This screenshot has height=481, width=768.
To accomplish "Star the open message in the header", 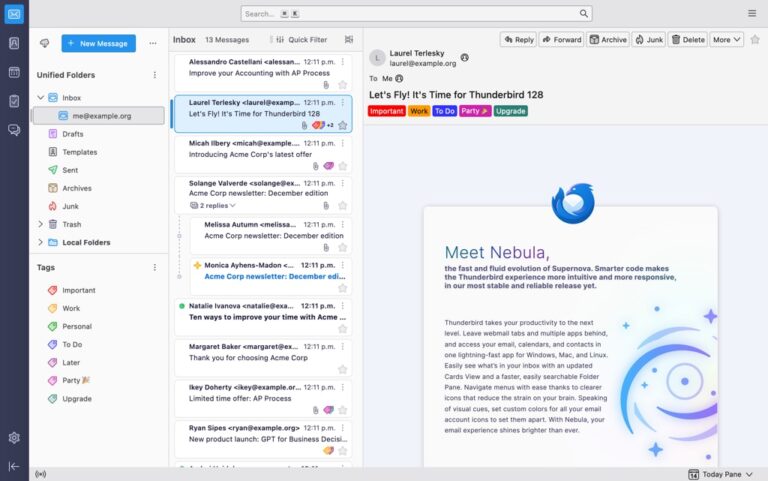I will pos(755,40).
